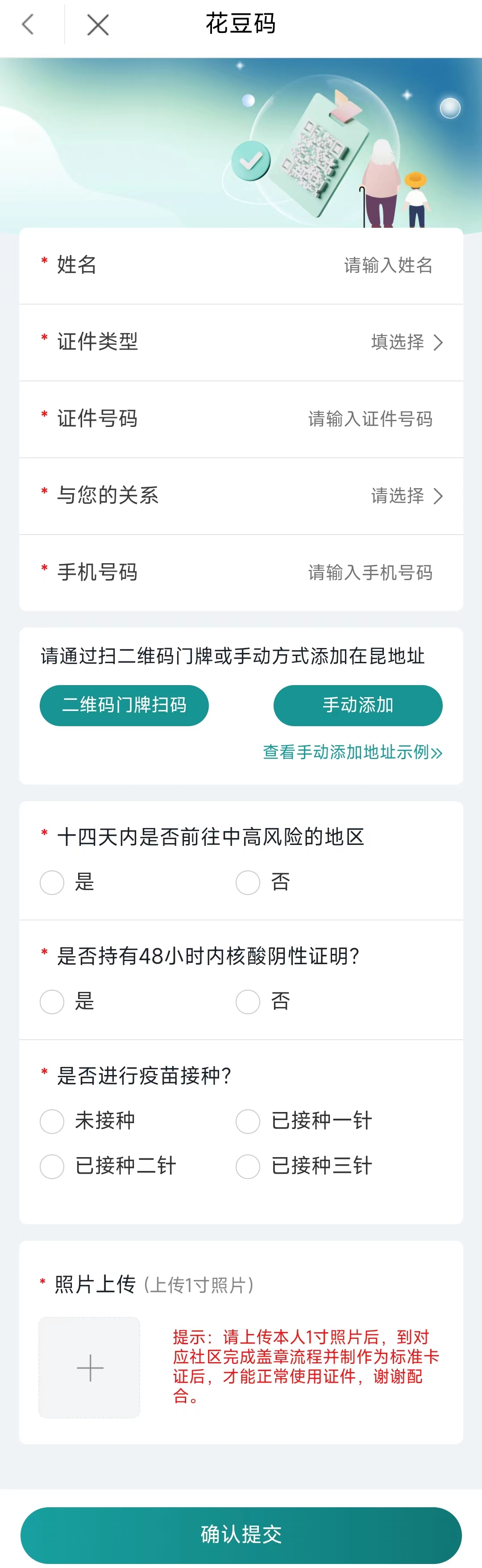Tap the X close icon in header
This screenshot has height=1568, width=482.
[x=97, y=25]
